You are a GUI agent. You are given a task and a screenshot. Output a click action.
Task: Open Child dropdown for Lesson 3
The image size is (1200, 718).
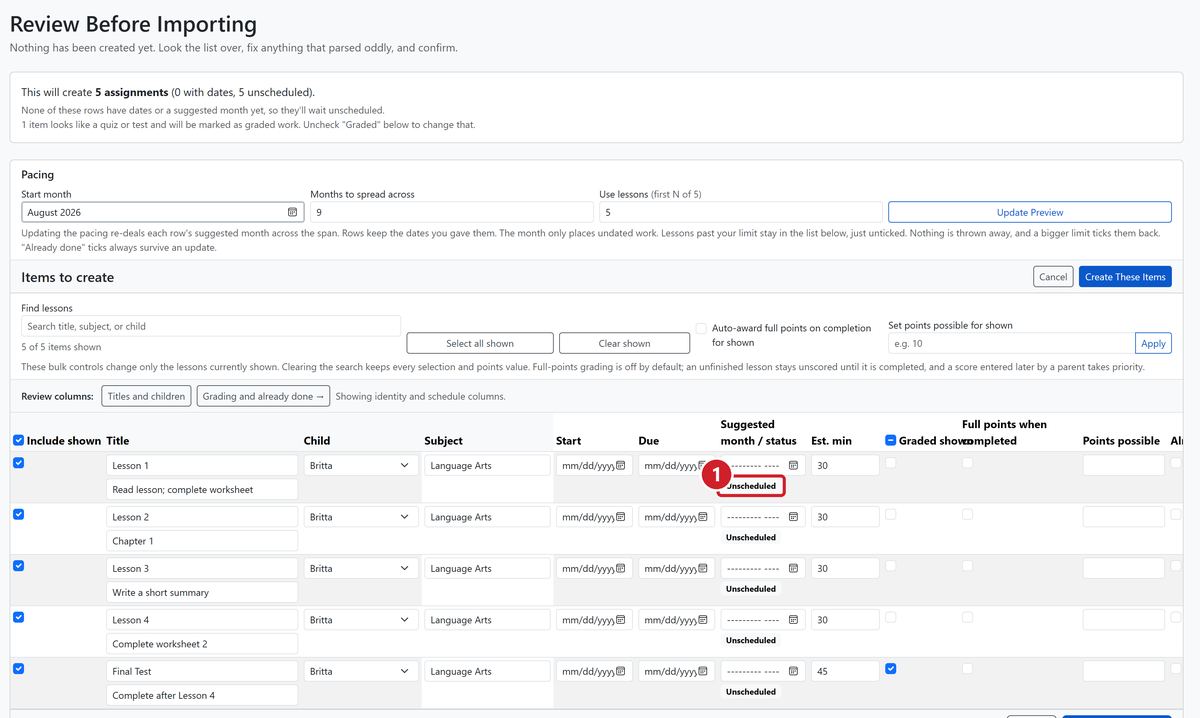point(360,568)
